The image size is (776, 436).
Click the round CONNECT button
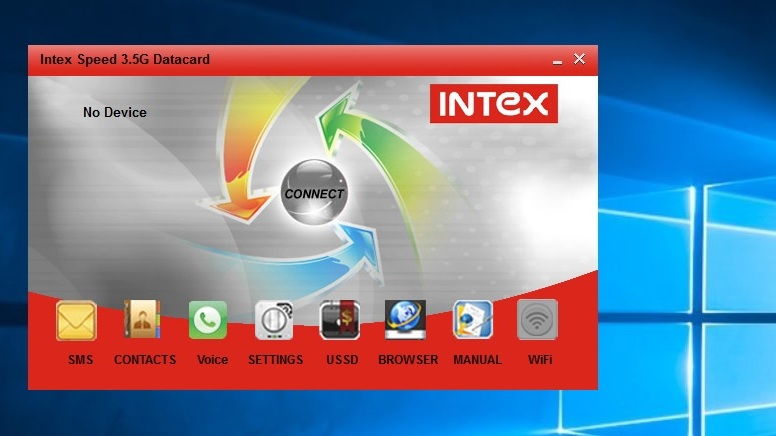coord(314,193)
